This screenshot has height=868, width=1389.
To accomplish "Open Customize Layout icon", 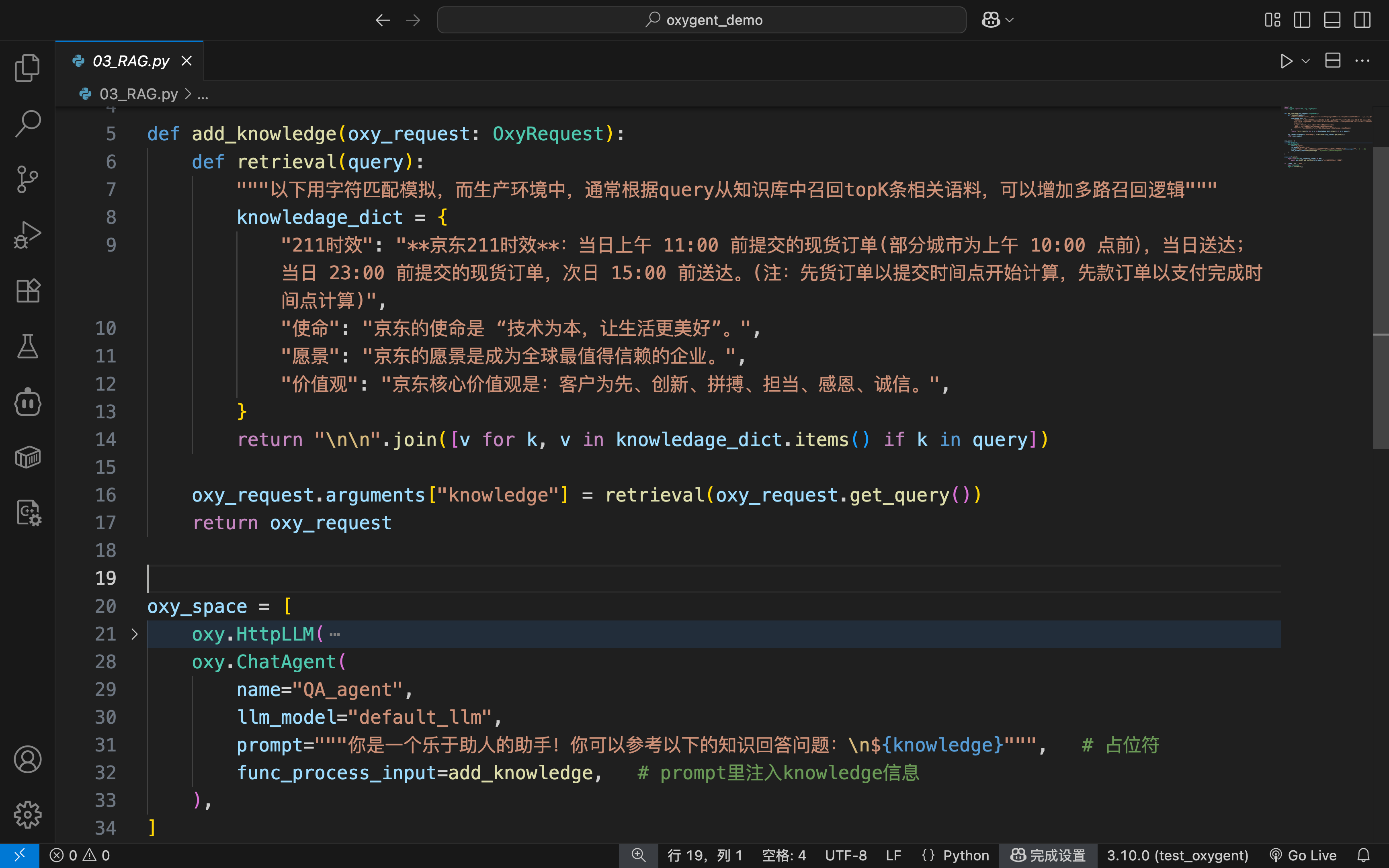I will coord(1272,20).
